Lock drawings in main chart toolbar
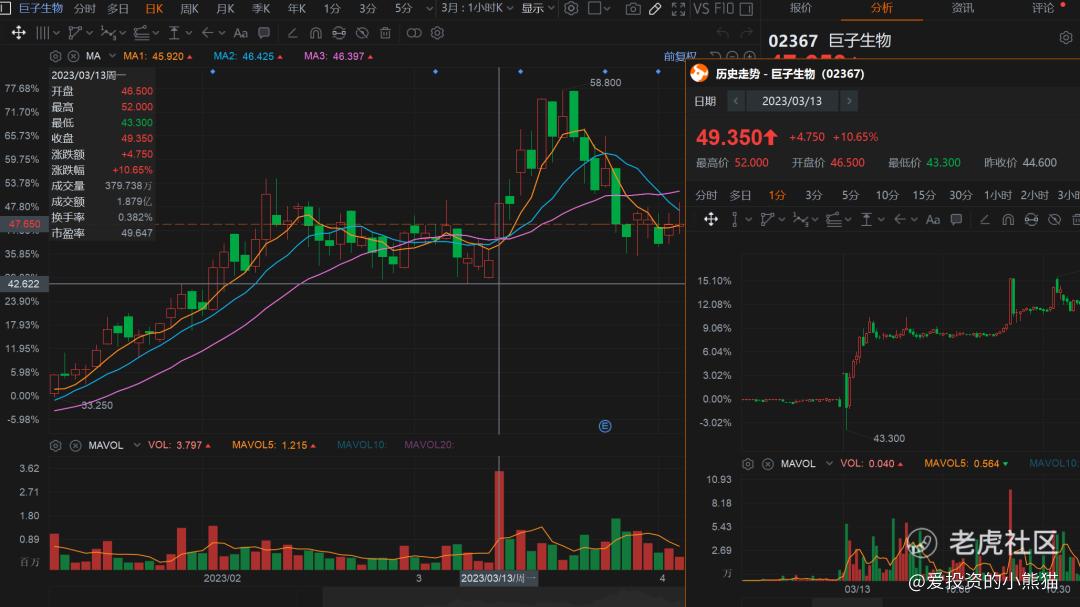 tap(339, 32)
